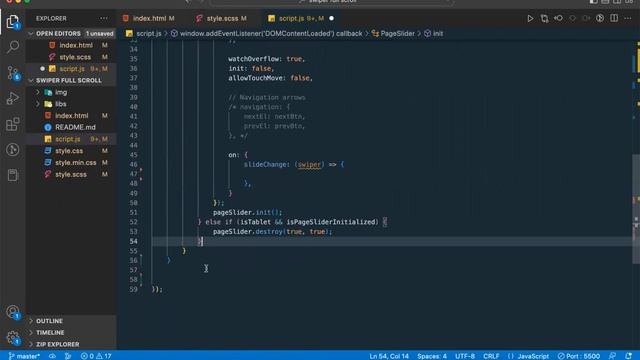Open style.scss in the project tree
This screenshot has height=360, width=640.
[x=72, y=175]
